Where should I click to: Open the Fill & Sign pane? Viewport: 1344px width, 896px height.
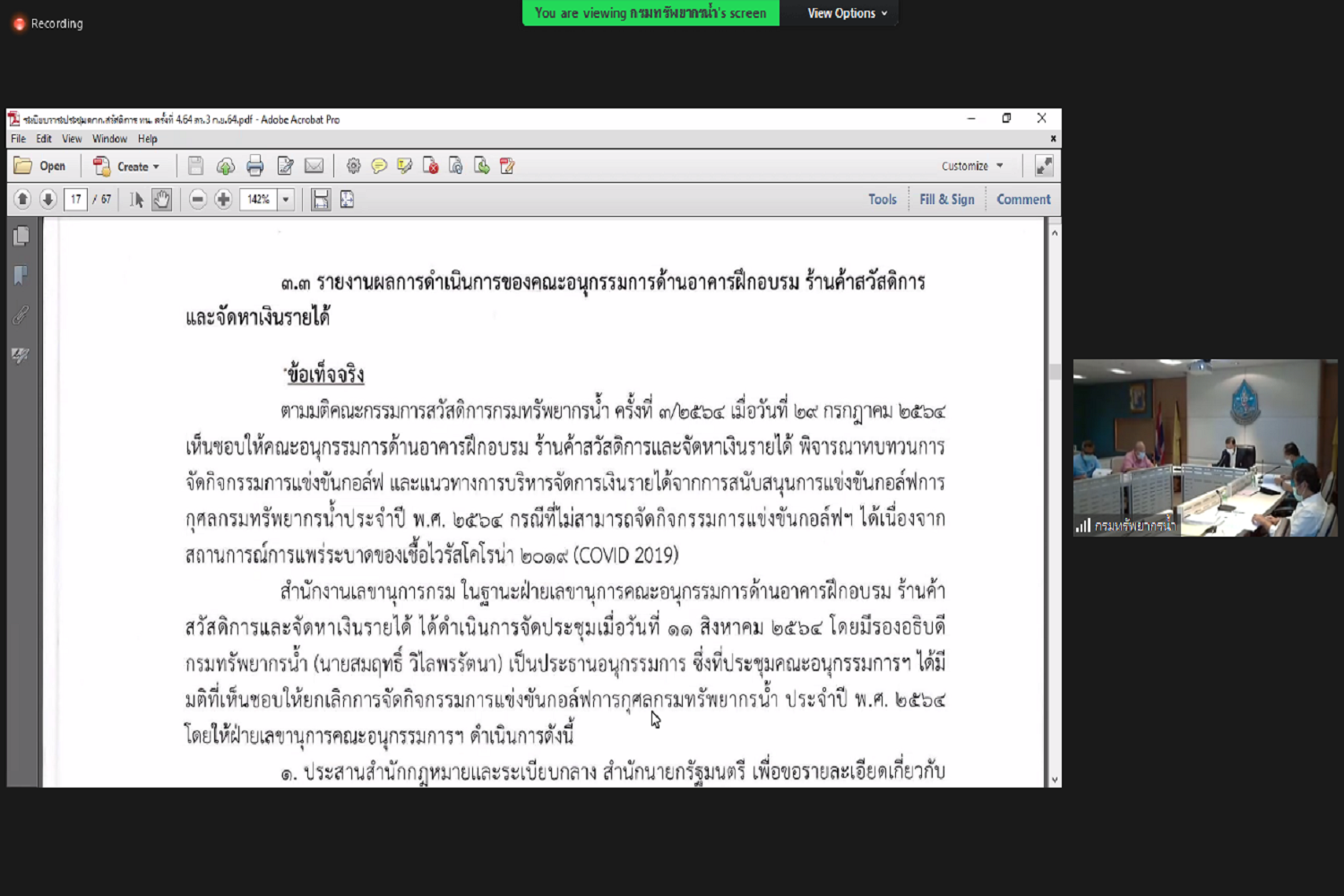947,199
